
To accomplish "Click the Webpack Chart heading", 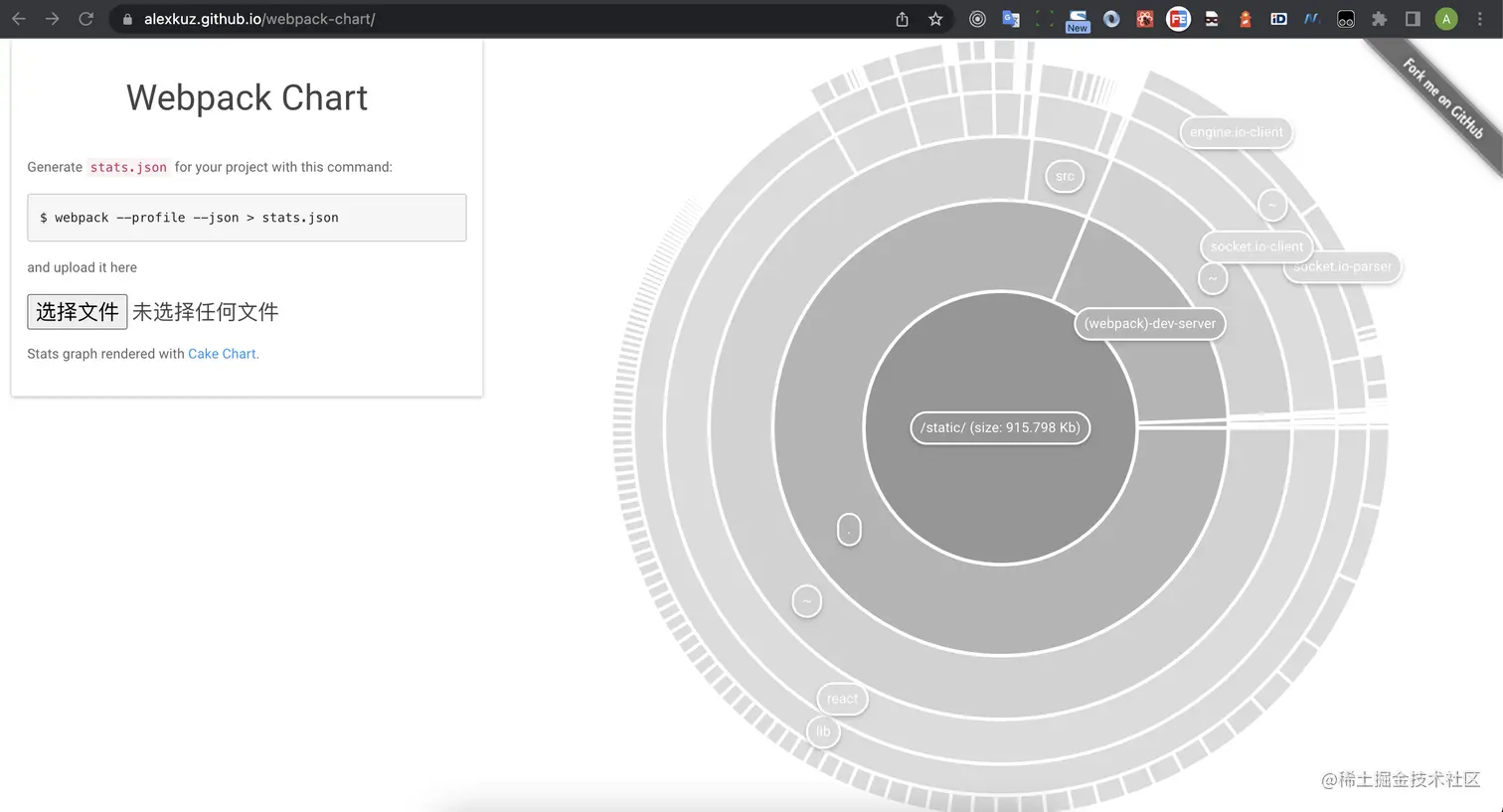I will click(x=247, y=97).
